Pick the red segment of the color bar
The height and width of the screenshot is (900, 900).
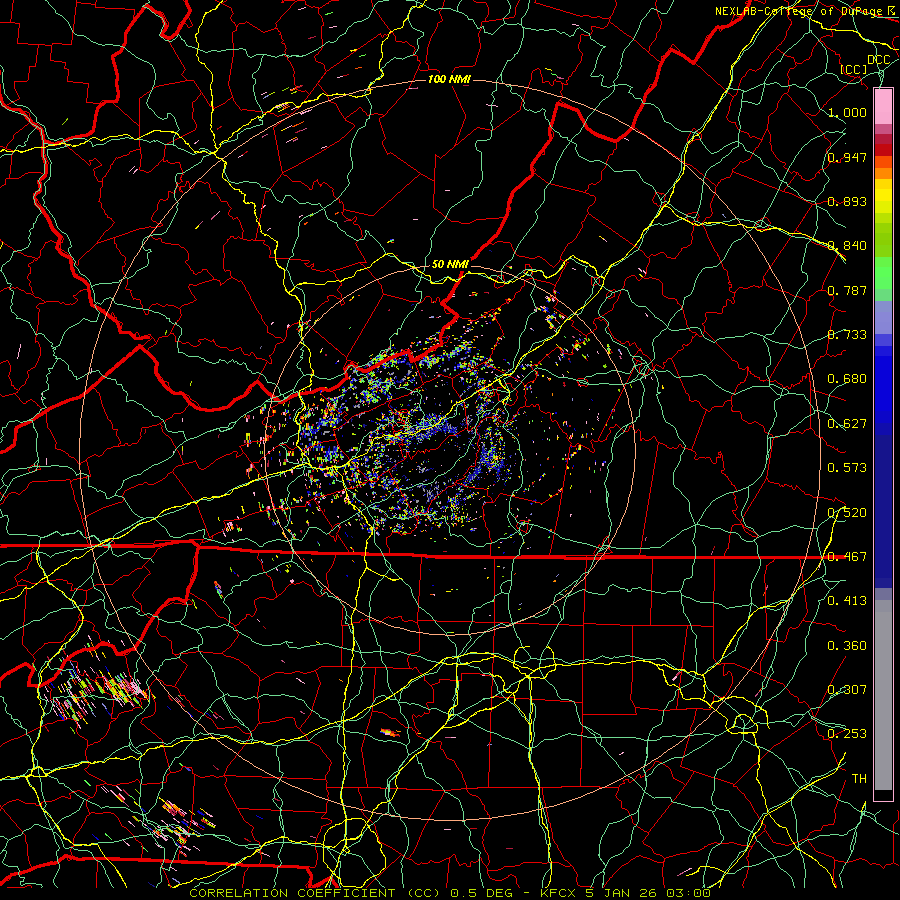(x=883, y=150)
